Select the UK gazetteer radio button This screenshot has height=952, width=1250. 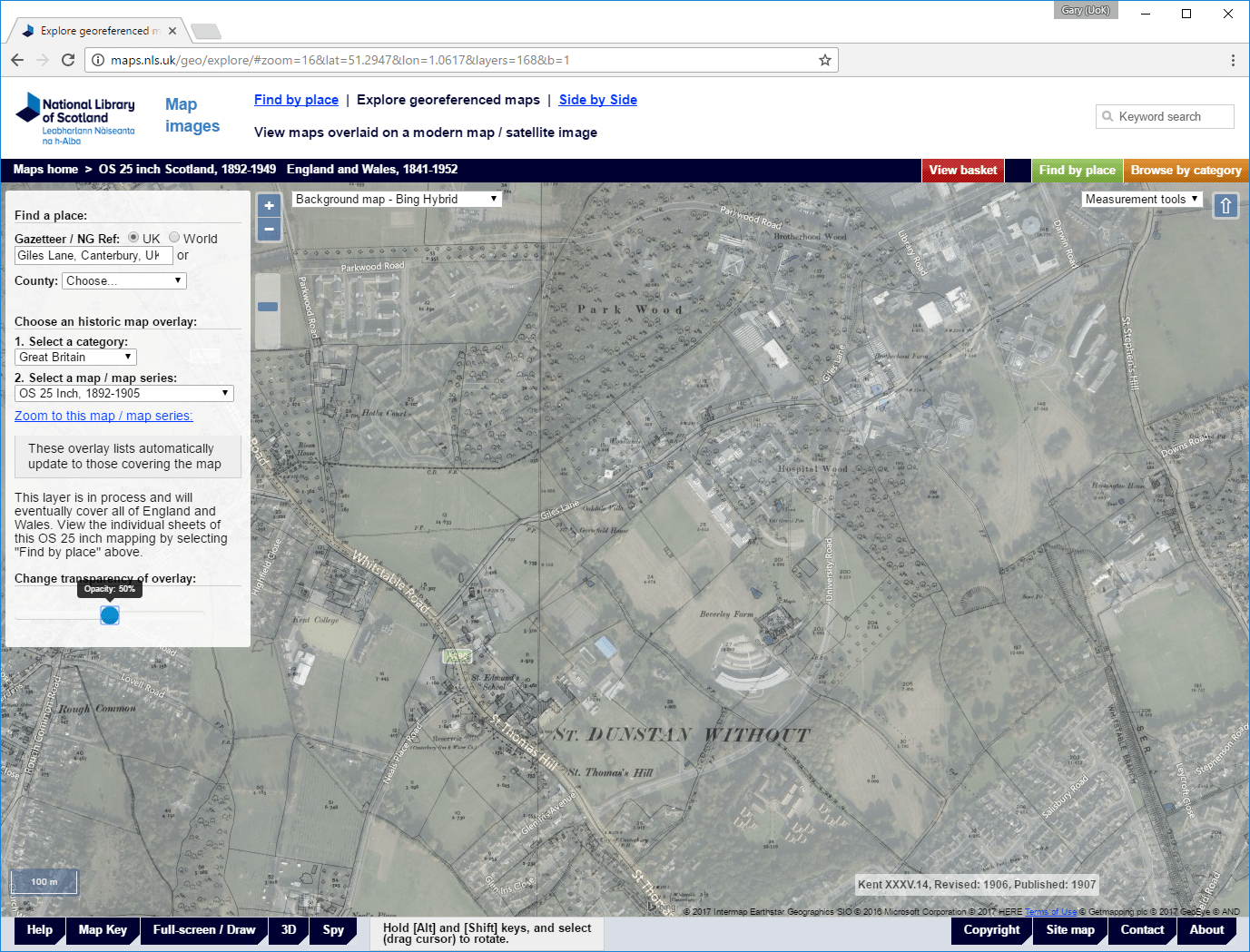[133, 238]
